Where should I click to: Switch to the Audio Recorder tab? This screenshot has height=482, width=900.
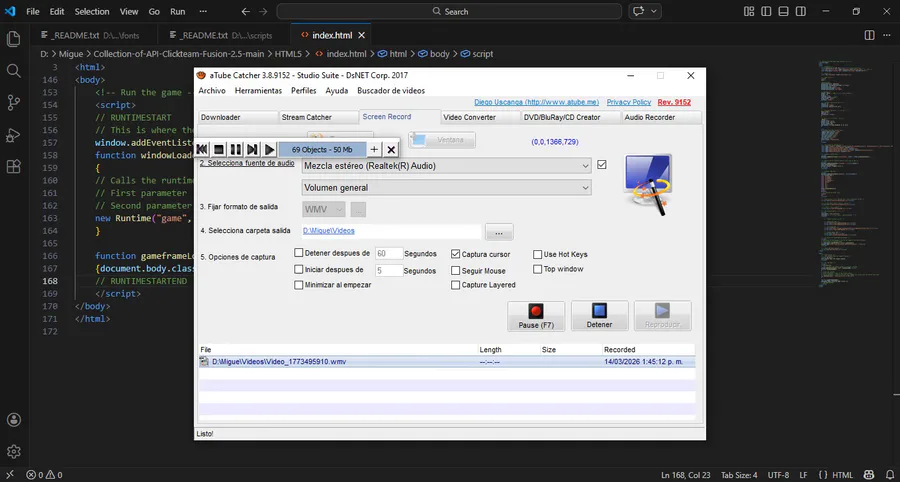(661, 117)
